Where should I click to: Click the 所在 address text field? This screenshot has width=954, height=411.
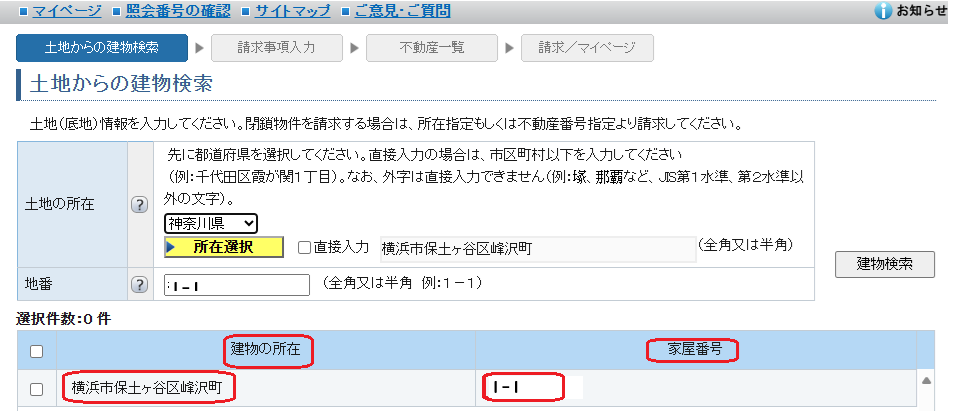click(x=535, y=248)
